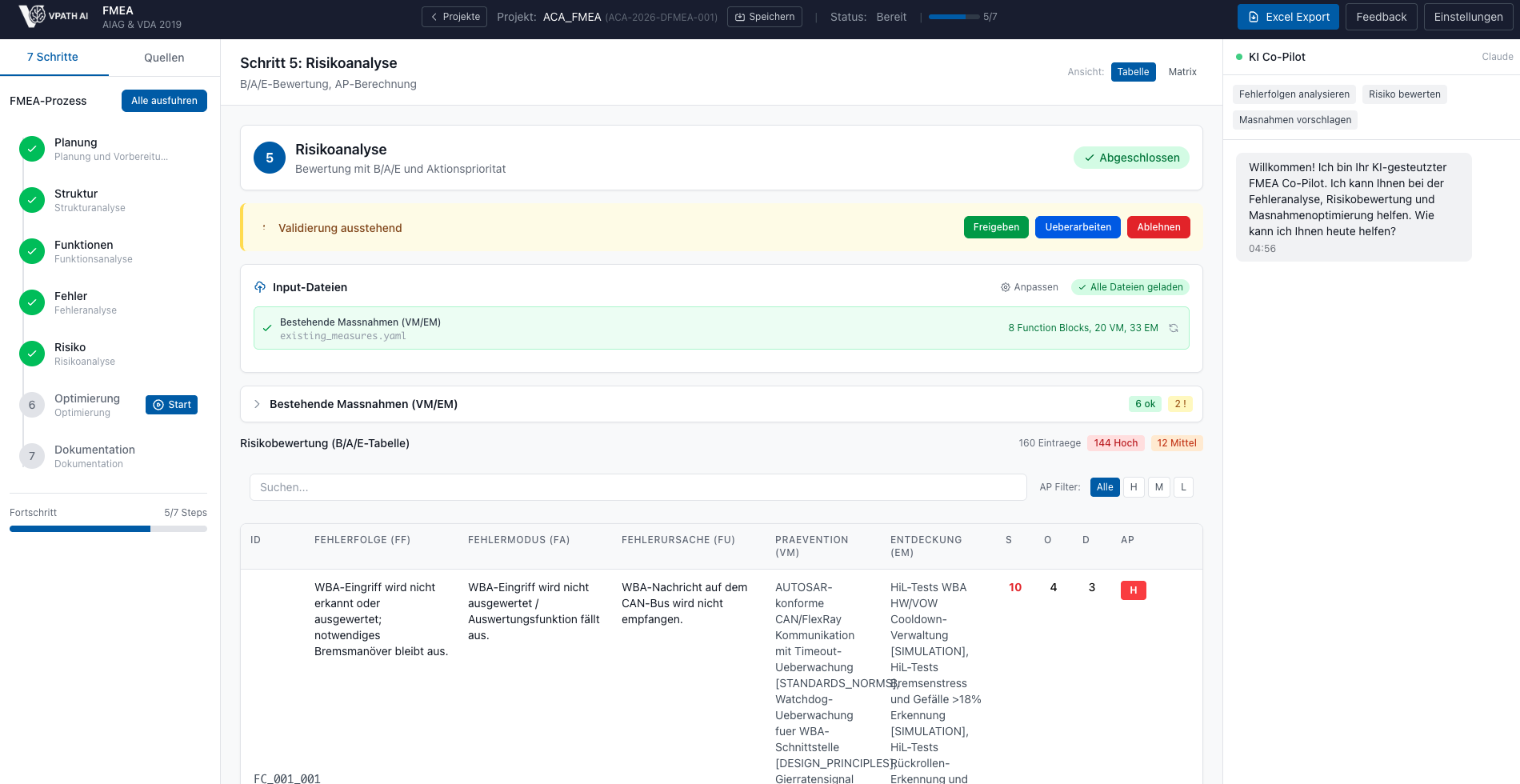Switch to the Quellen tab

click(164, 58)
